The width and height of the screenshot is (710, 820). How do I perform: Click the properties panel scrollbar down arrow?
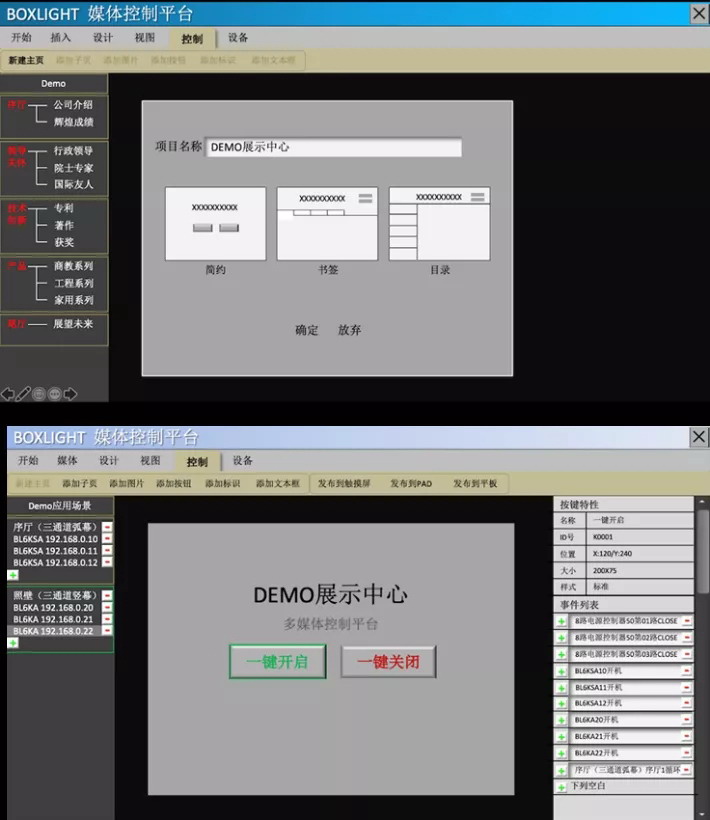702,812
